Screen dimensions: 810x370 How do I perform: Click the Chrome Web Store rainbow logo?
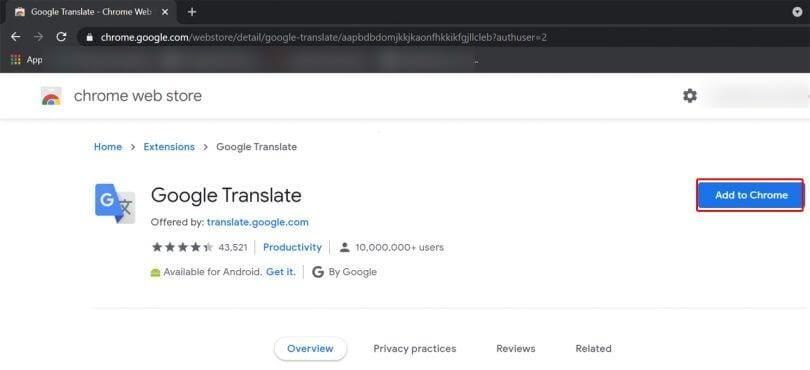click(51, 96)
